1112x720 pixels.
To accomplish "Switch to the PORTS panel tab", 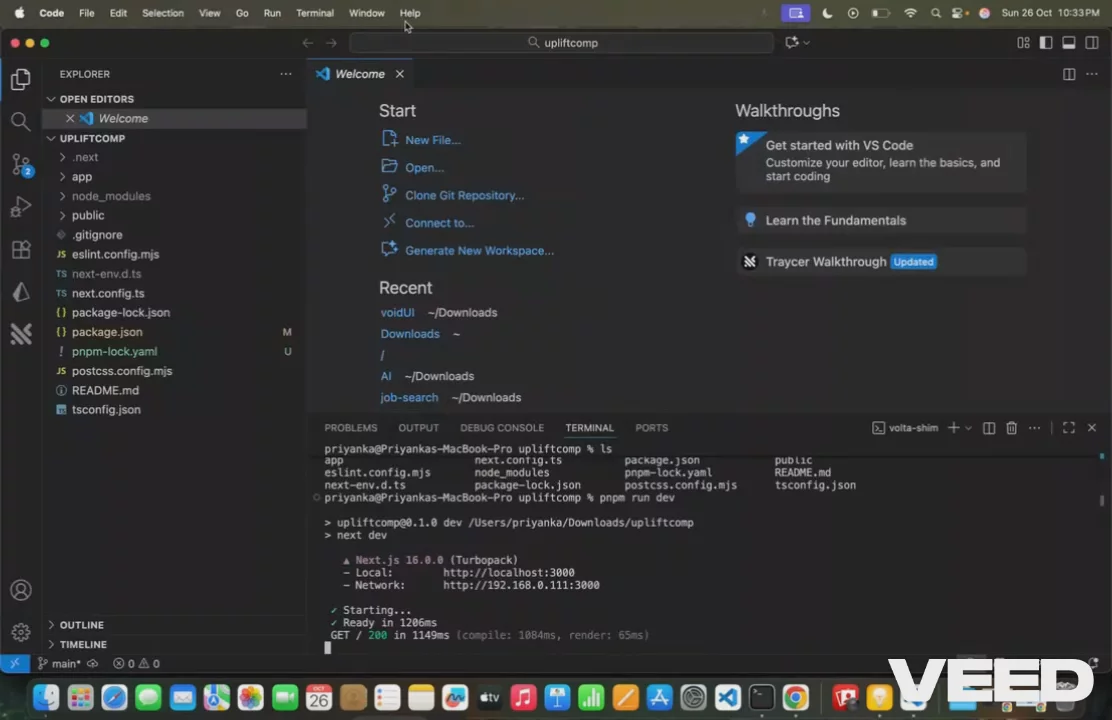I will pyautogui.click(x=652, y=428).
